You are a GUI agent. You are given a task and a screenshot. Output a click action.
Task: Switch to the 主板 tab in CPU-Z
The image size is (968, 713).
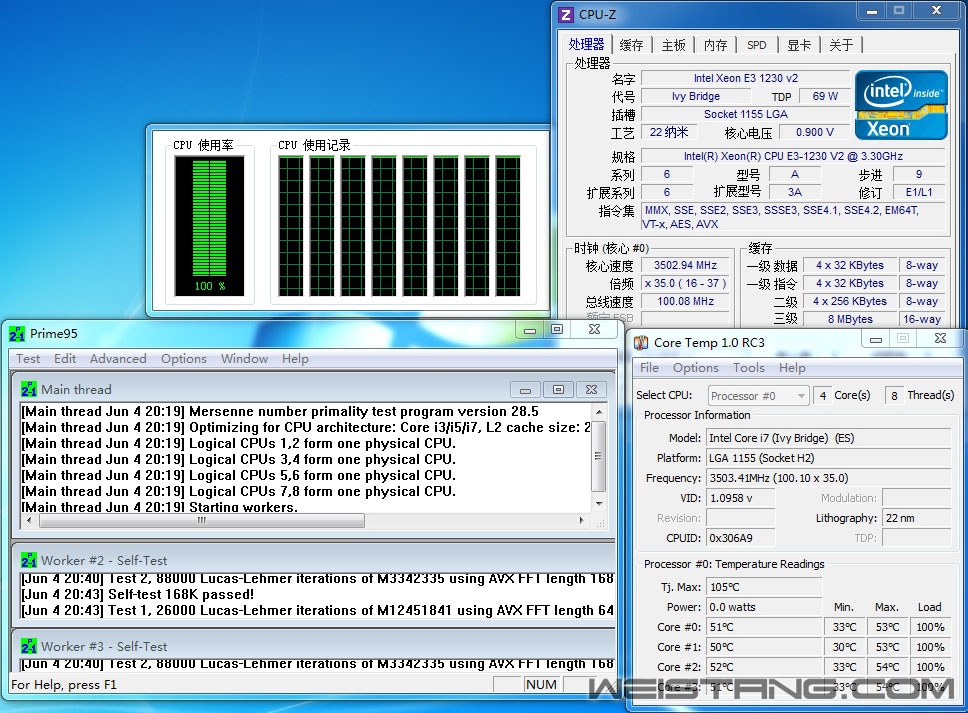[x=674, y=45]
